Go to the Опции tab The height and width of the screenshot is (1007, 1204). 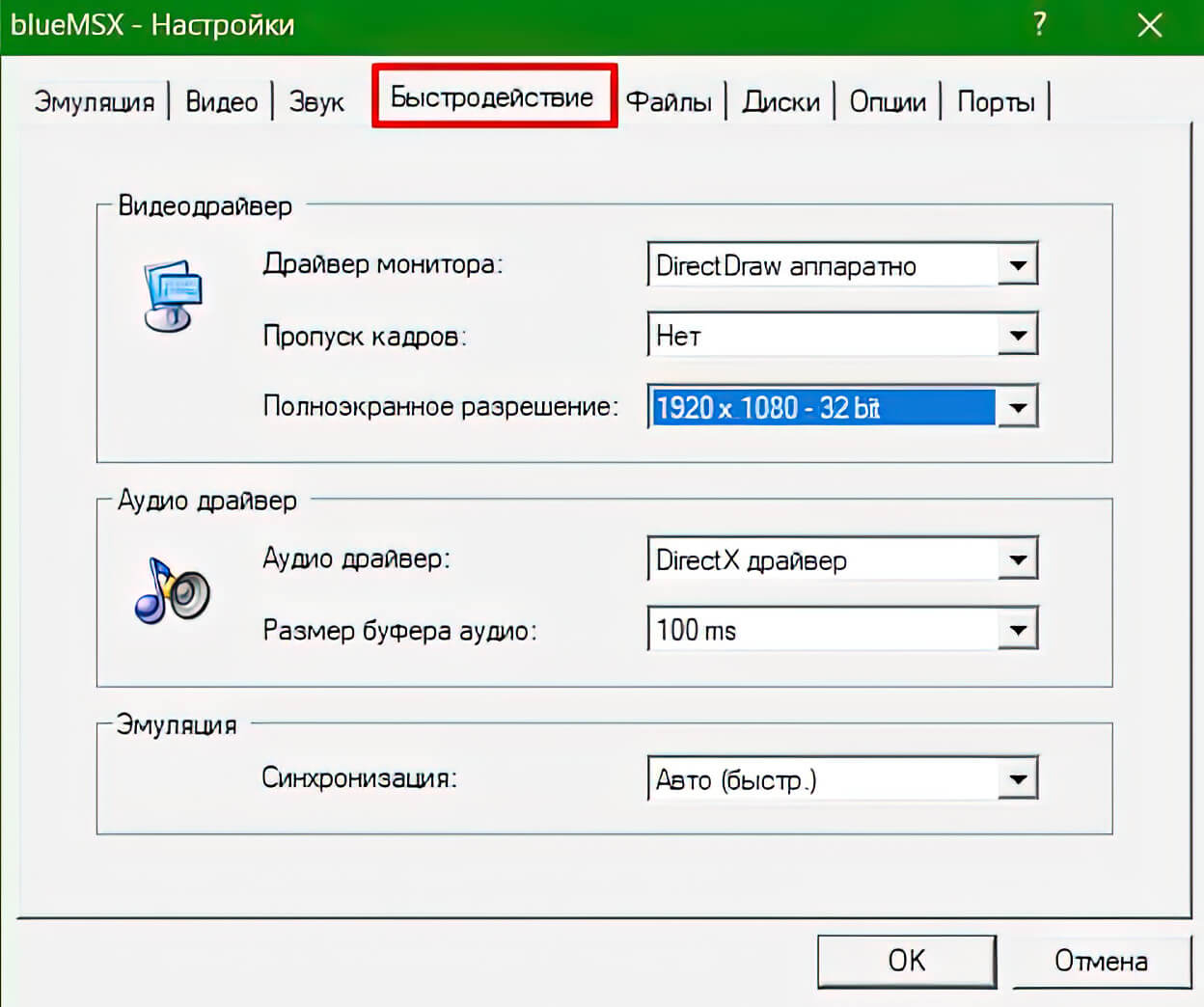point(888,102)
